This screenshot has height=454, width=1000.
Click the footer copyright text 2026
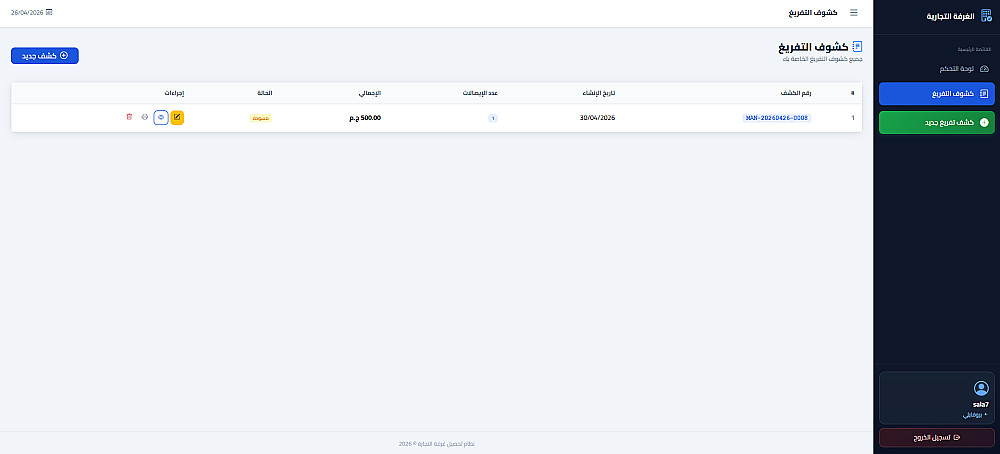click(x=436, y=444)
